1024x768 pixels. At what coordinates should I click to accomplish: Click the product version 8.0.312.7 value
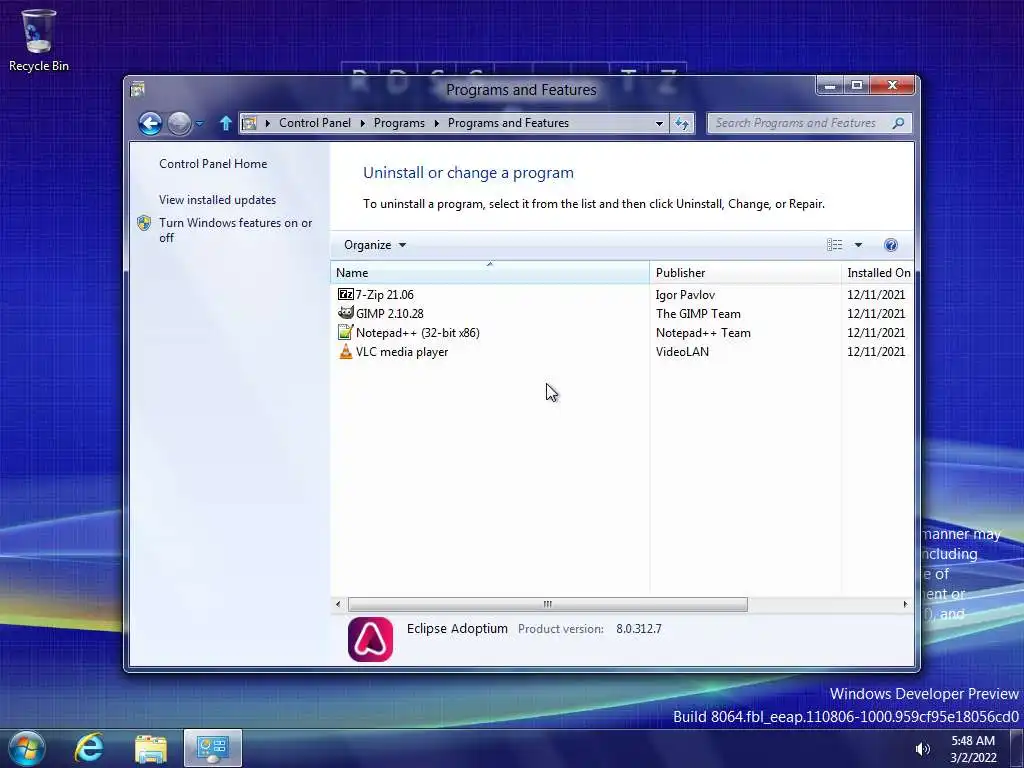pos(639,629)
